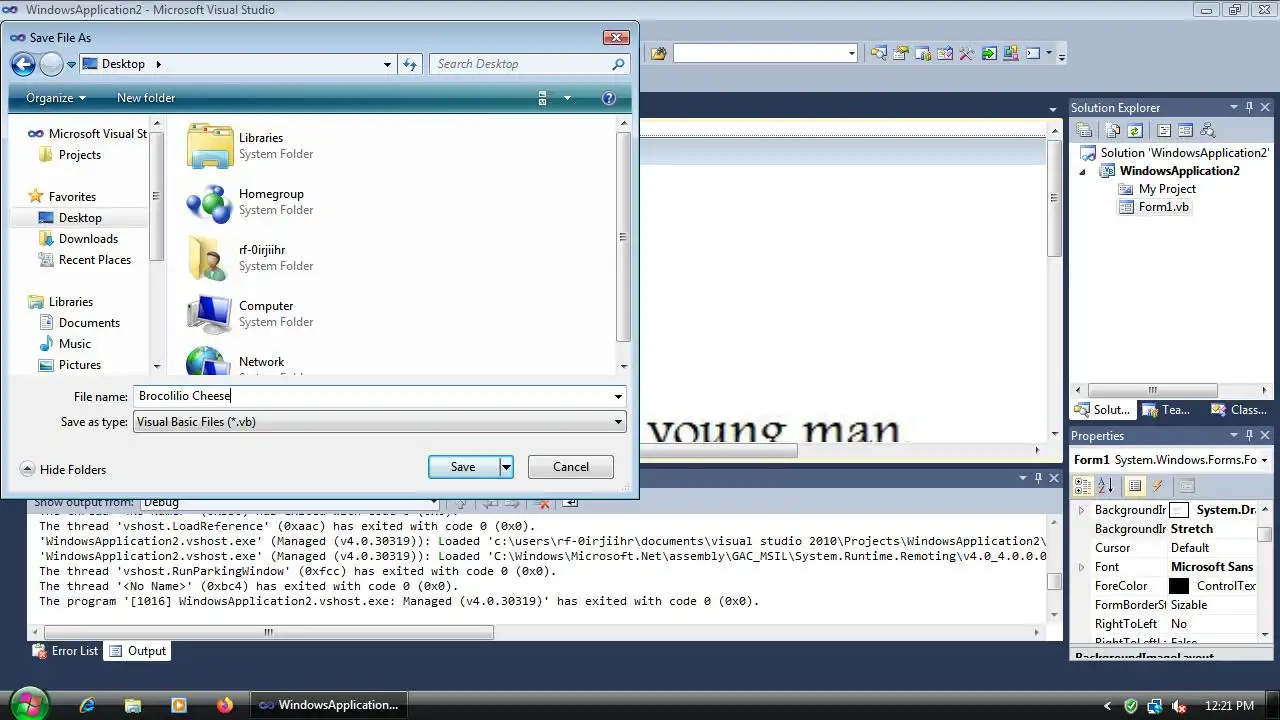Click in the File name text field

(372, 396)
